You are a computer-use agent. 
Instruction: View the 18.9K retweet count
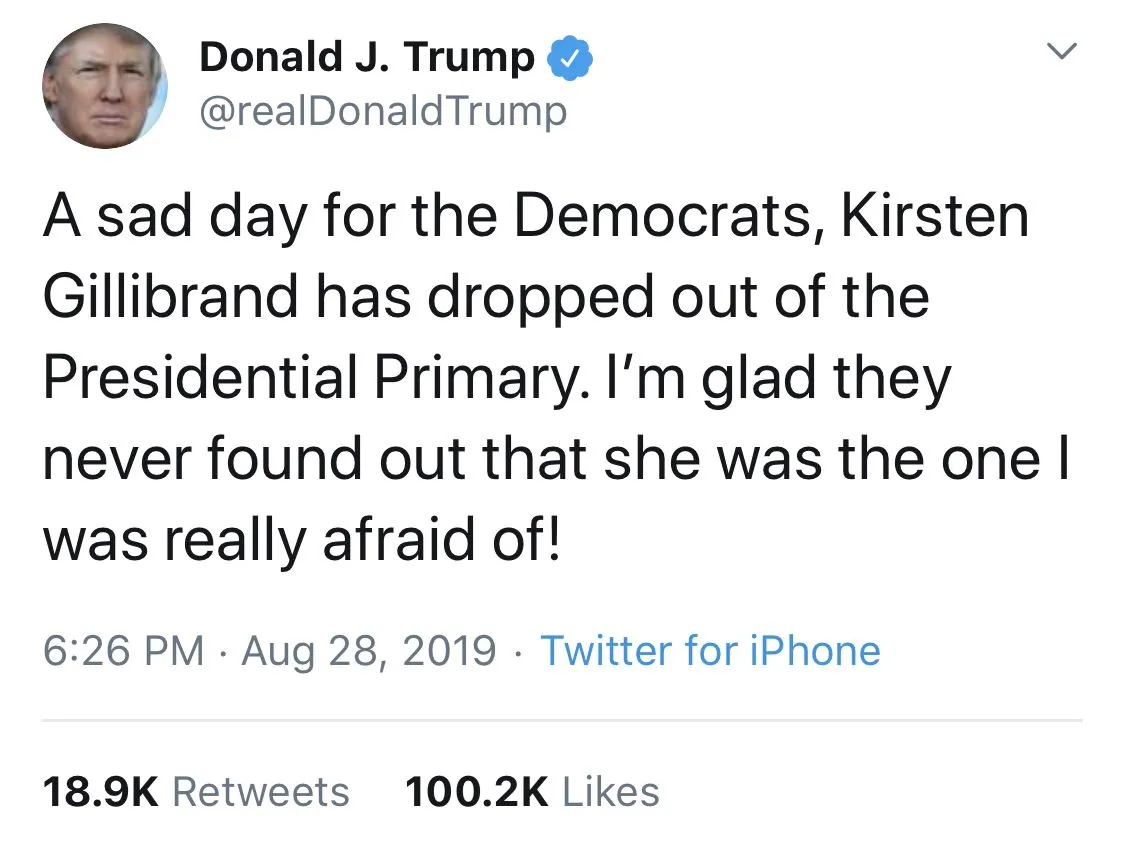tap(100, 792)
